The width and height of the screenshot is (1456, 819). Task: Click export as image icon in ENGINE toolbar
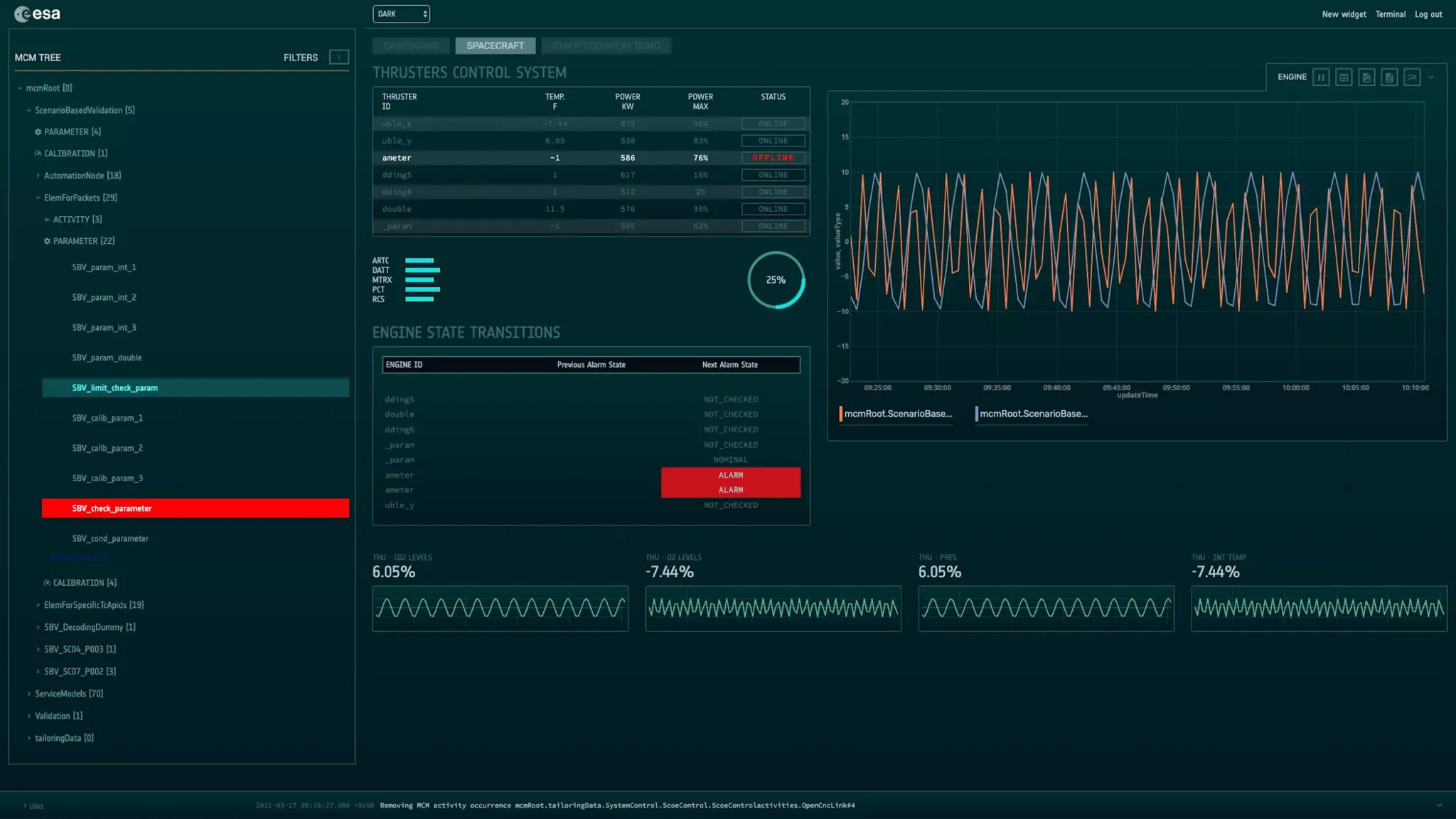(1366, 77)
